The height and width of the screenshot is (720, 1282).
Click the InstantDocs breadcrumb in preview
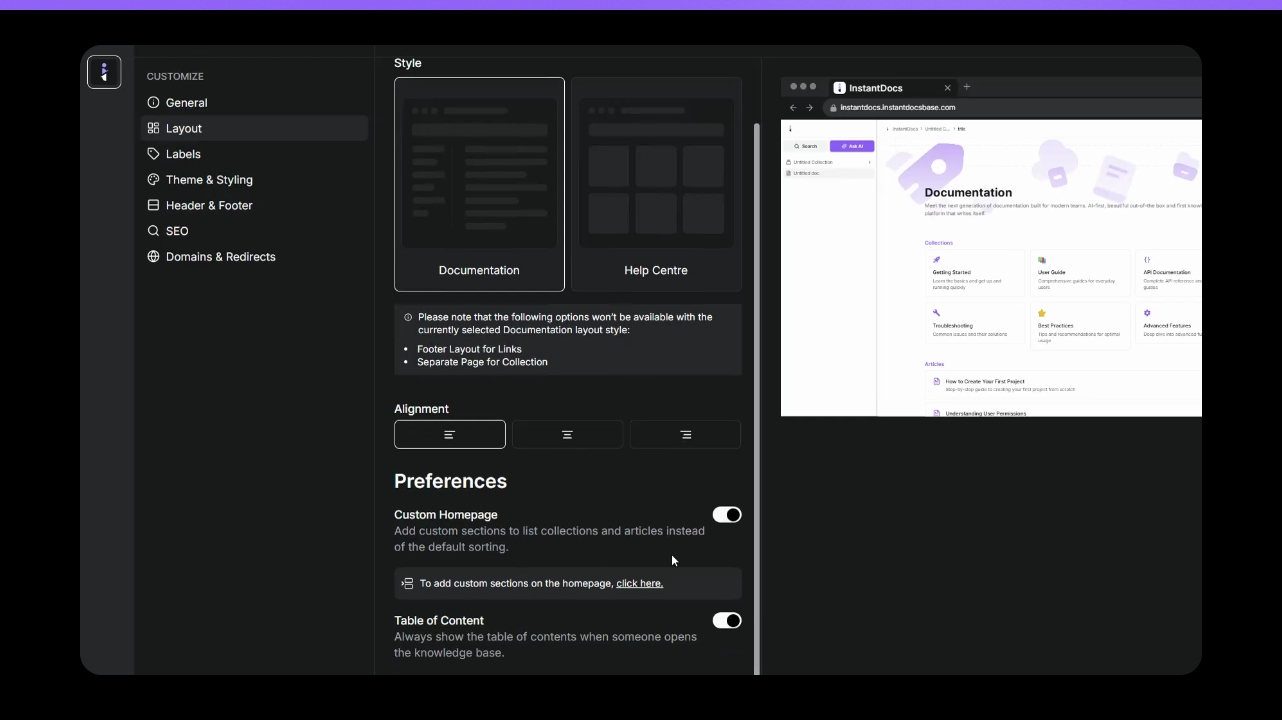tap(905, 129)
